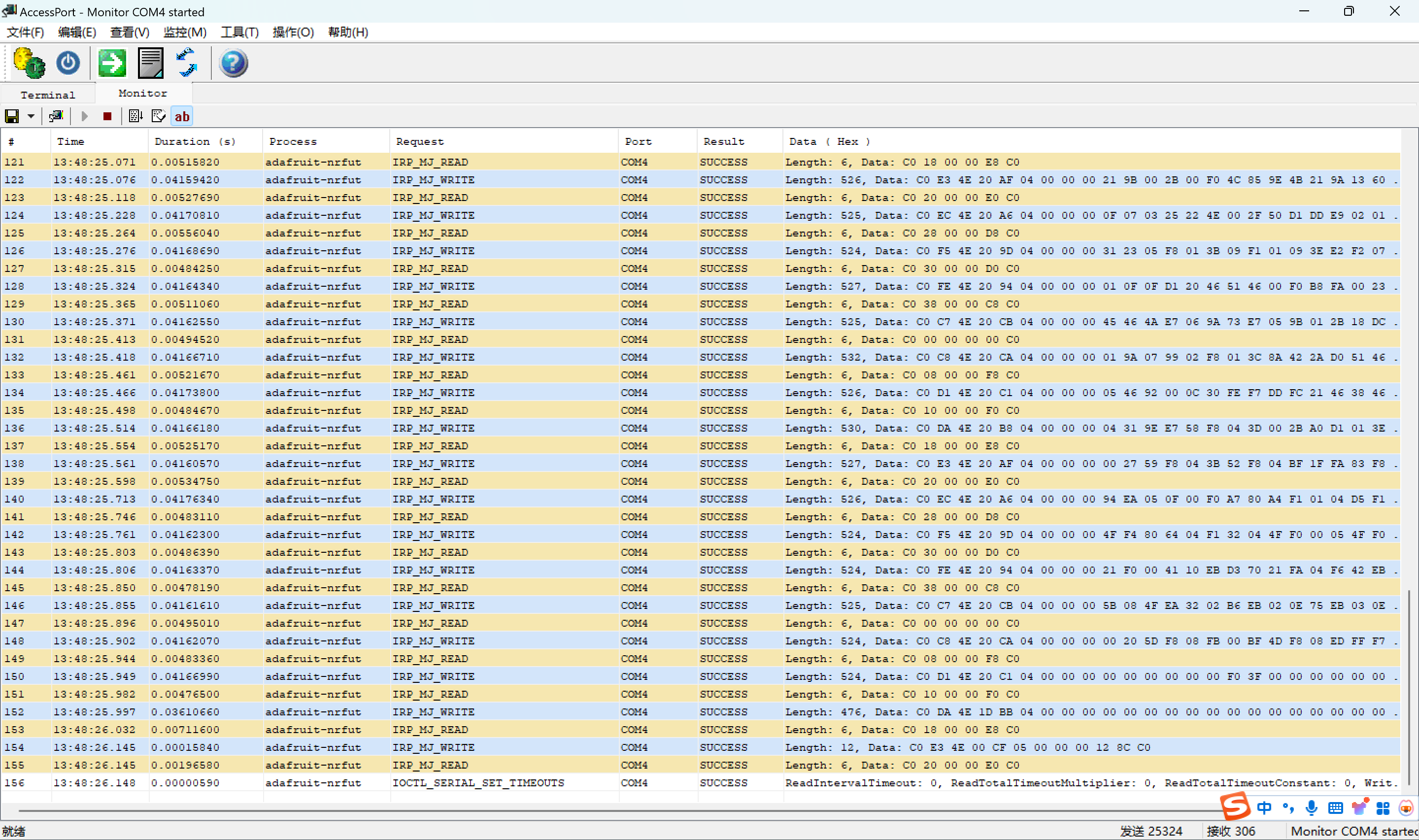Open the 监控(M) menu
Viewport: 1419px width, 840px height.
click(x=185, y=32)
